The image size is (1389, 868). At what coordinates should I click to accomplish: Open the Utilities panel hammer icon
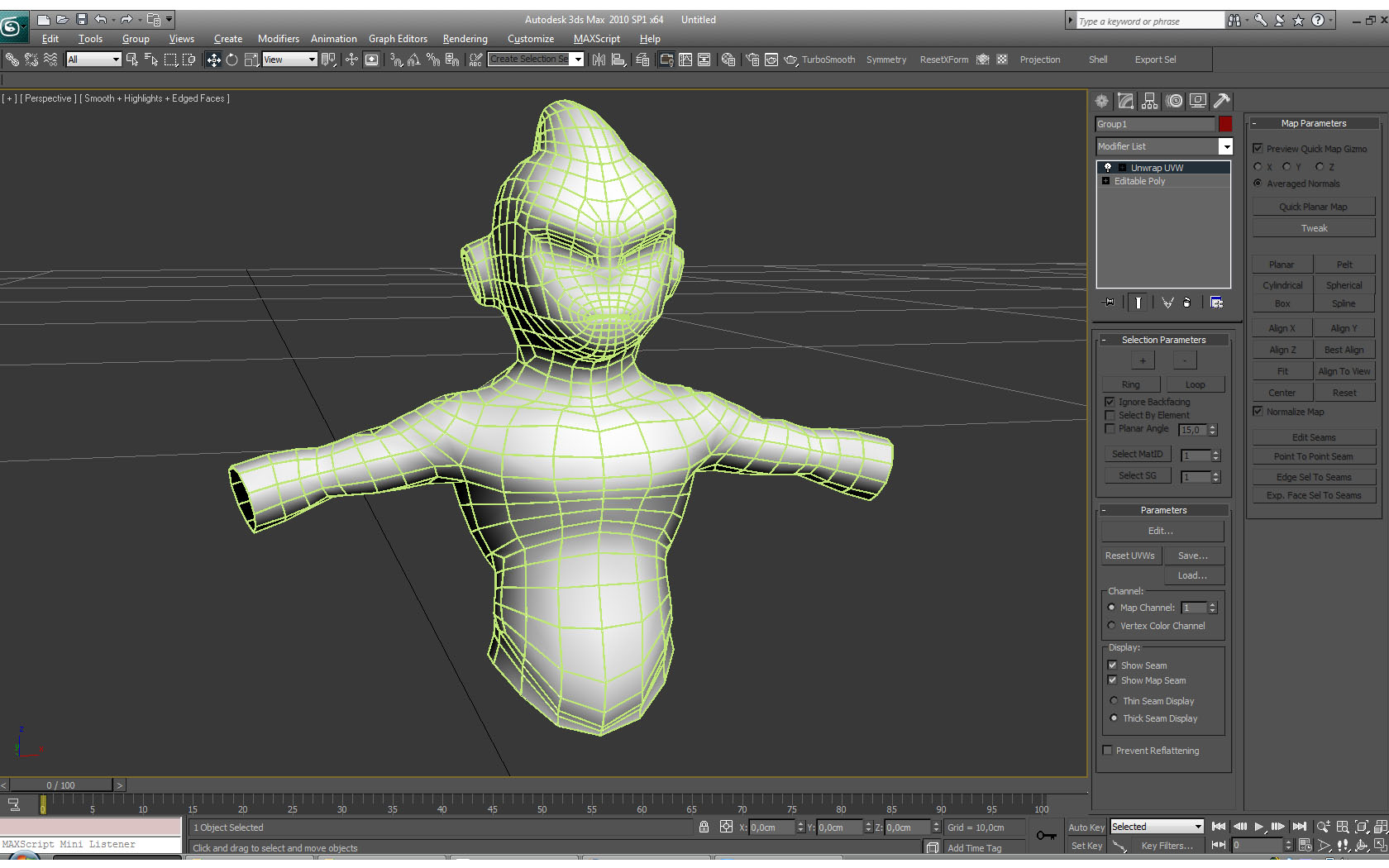(1222, 101)
